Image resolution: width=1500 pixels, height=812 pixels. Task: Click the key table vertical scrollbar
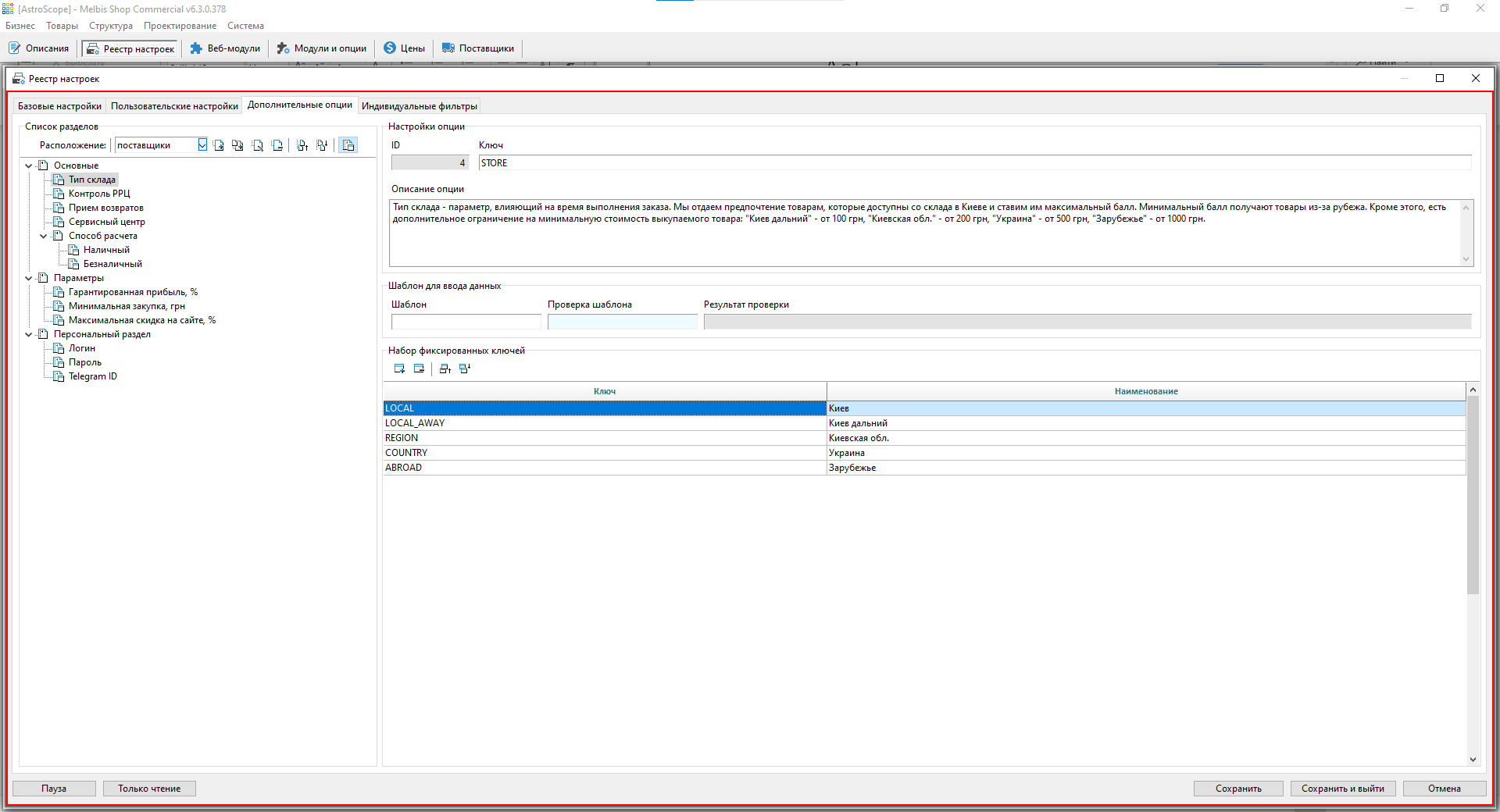pyautogui.click(x=1473, y=495)
